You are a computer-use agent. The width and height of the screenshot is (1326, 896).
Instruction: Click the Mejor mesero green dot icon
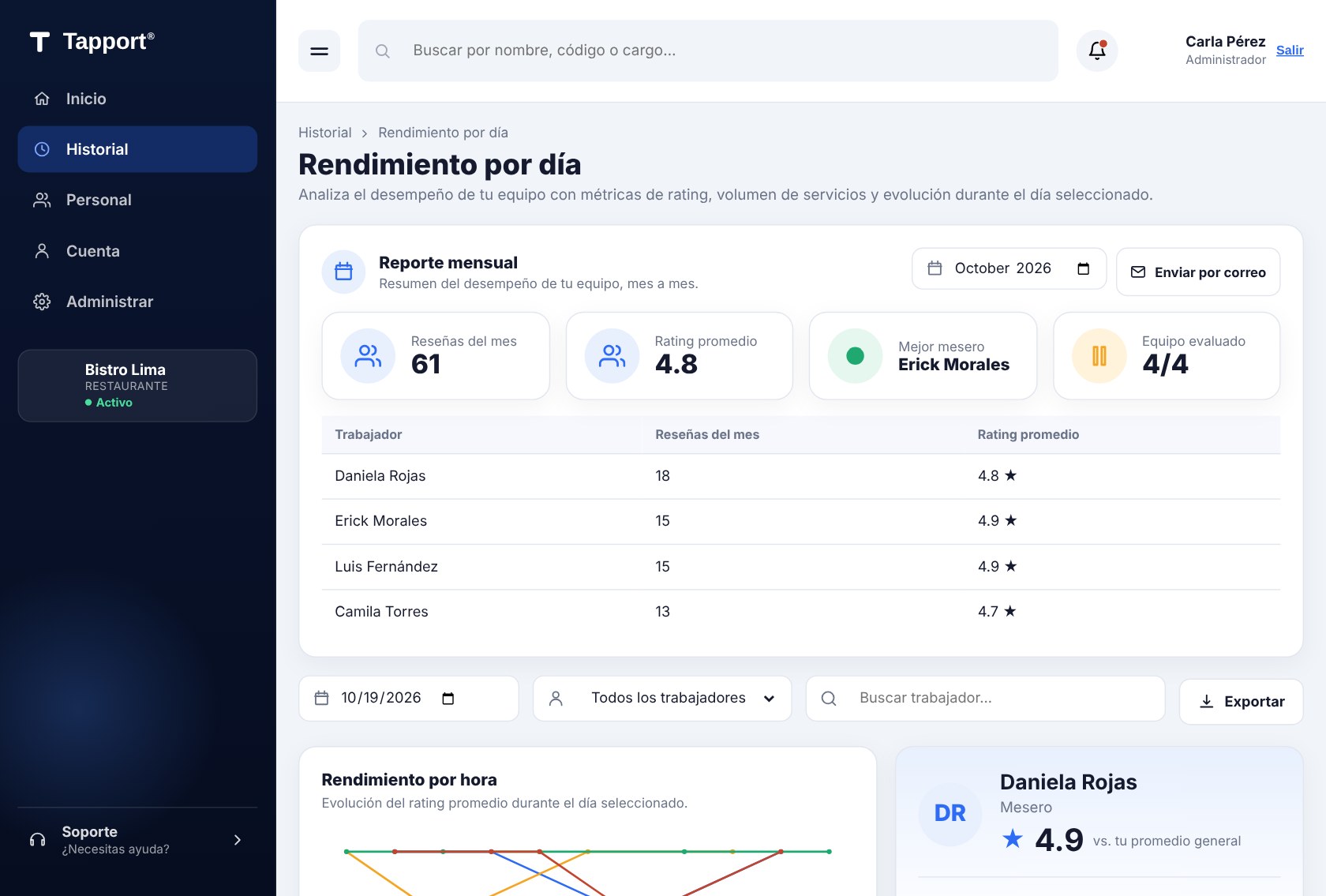click(x=855, y=356)
